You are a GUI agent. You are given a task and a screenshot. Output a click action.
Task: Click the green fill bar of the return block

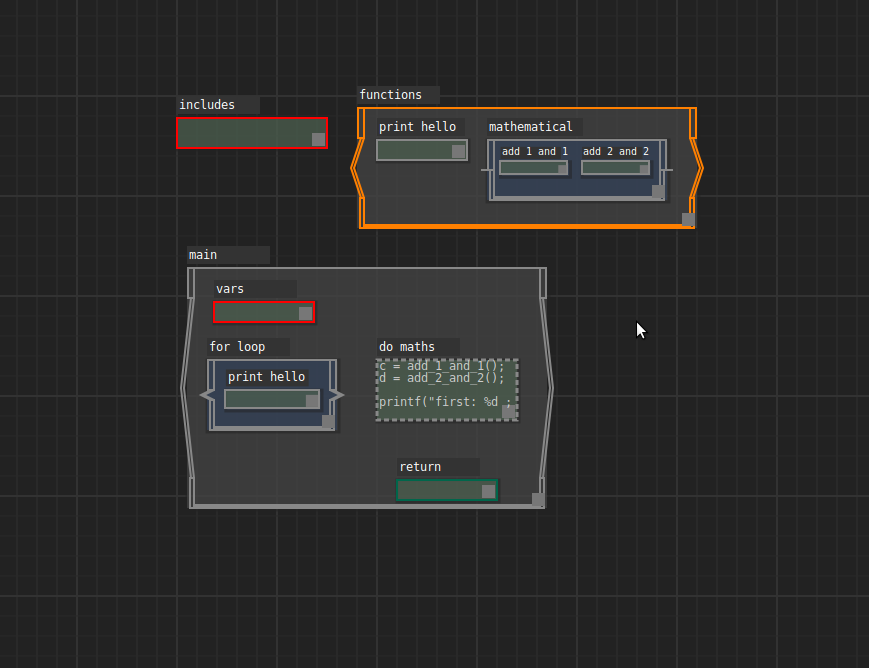click(x=440, y=490)
